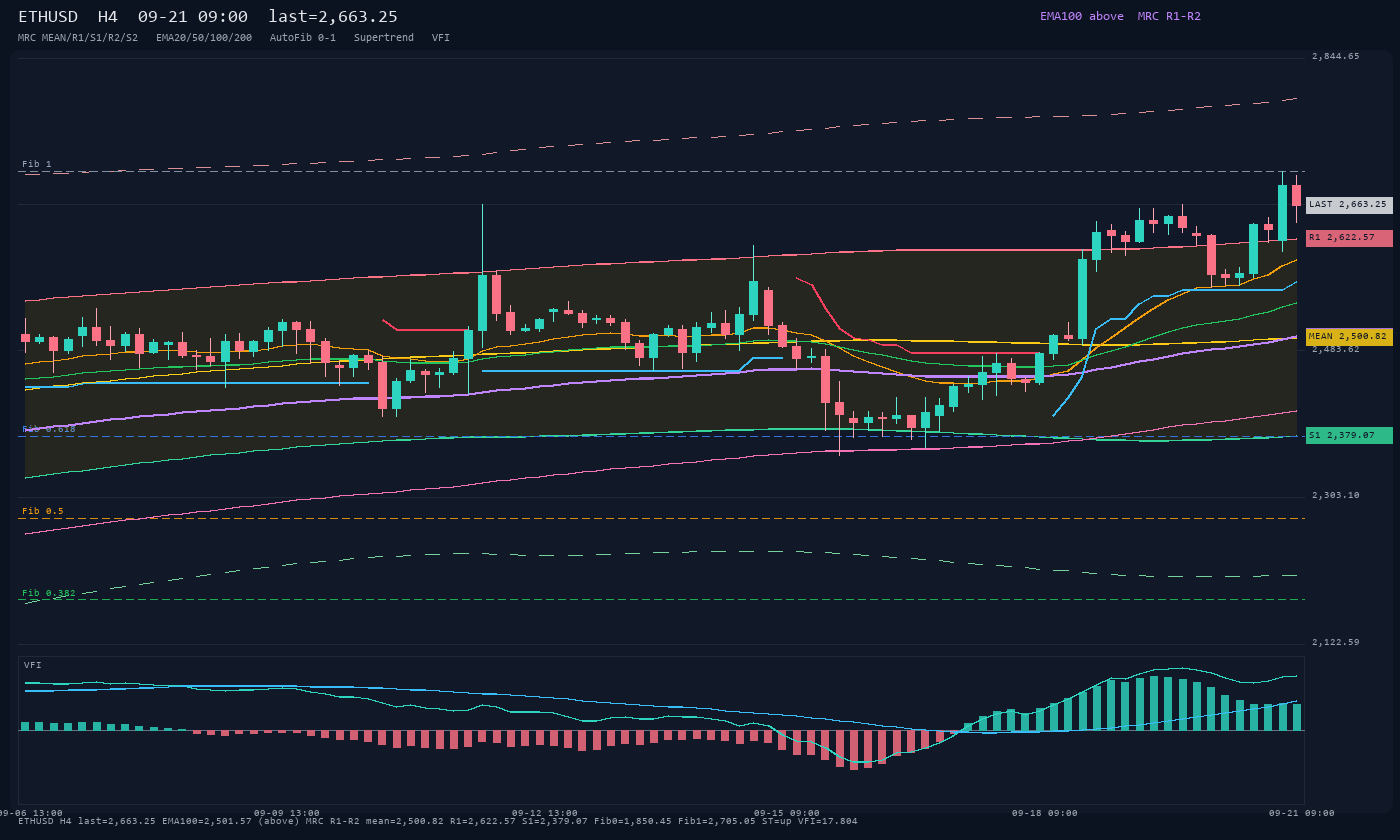Click the VFI panel title
The image size is (1400, 840).
coord(33,665)
